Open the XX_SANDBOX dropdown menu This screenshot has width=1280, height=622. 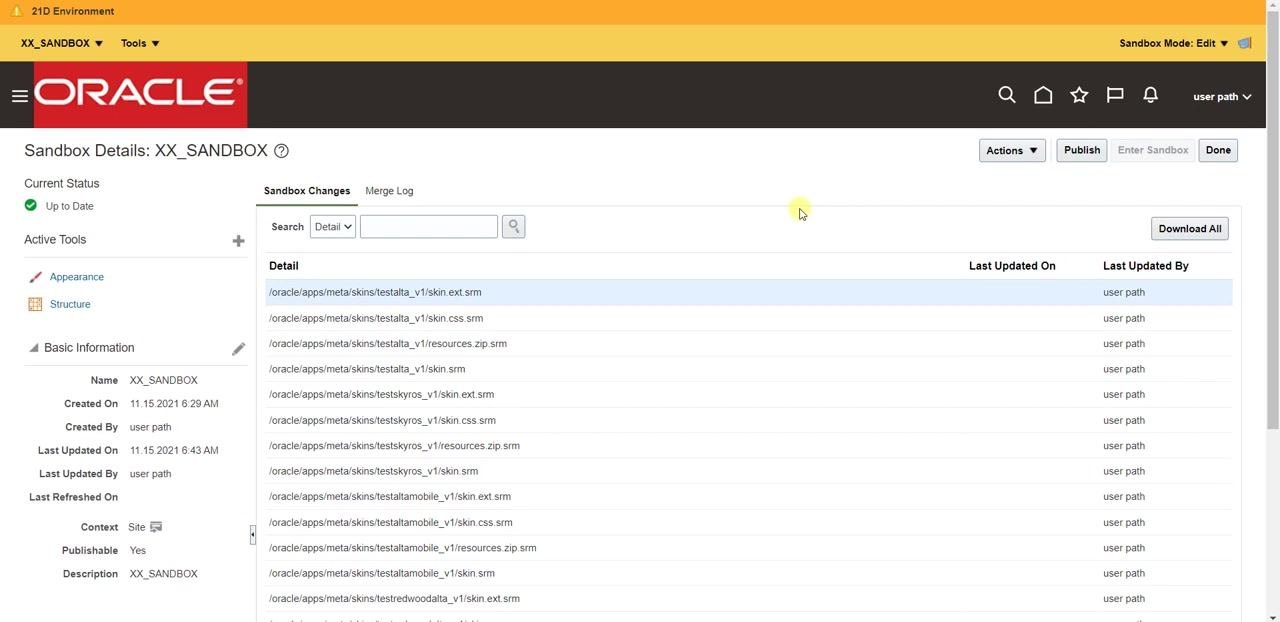click(62, 43)
